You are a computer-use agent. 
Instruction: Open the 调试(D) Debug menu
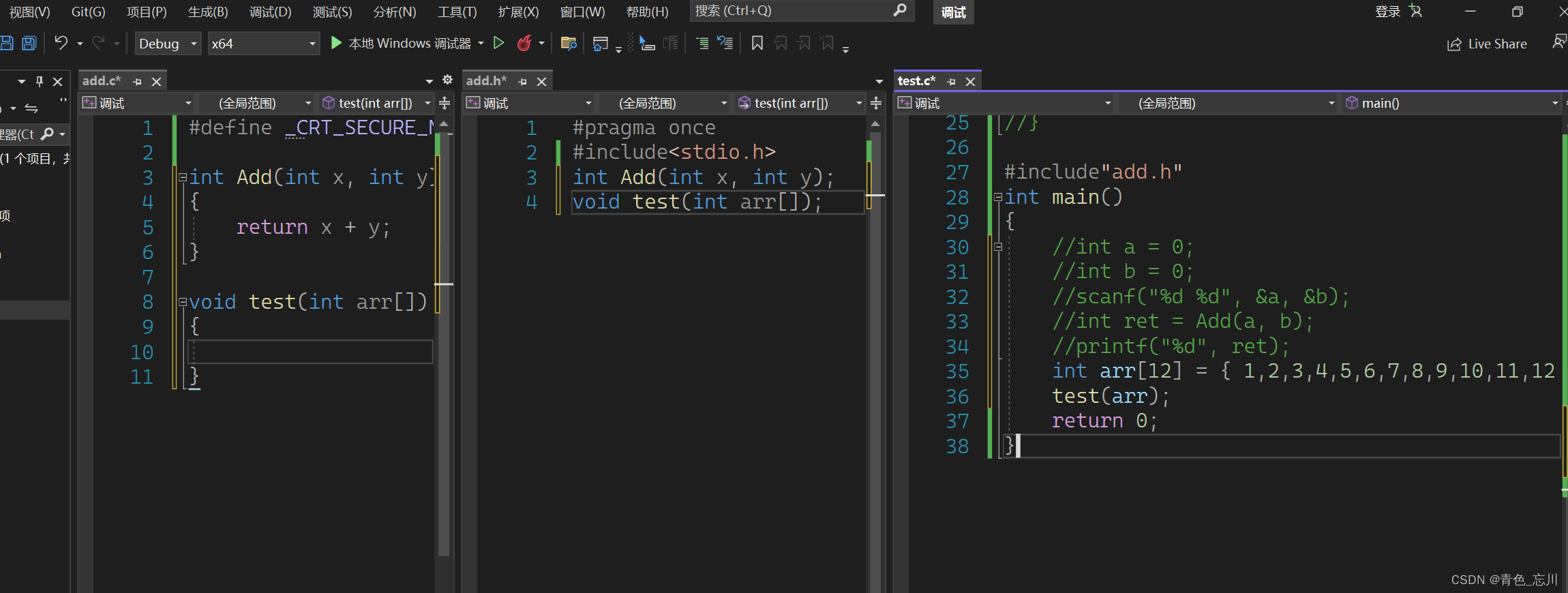pos(270,12)
